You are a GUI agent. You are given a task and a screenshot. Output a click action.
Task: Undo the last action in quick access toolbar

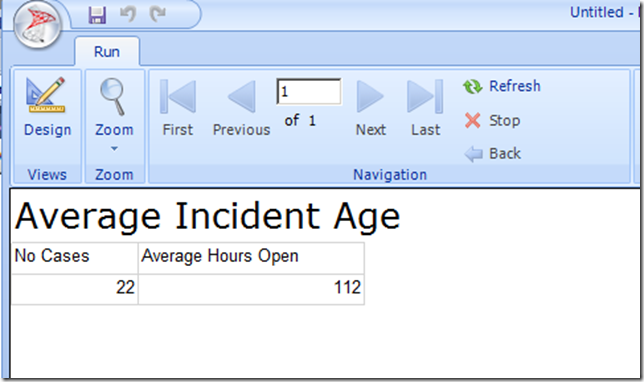tap(128, 14)
